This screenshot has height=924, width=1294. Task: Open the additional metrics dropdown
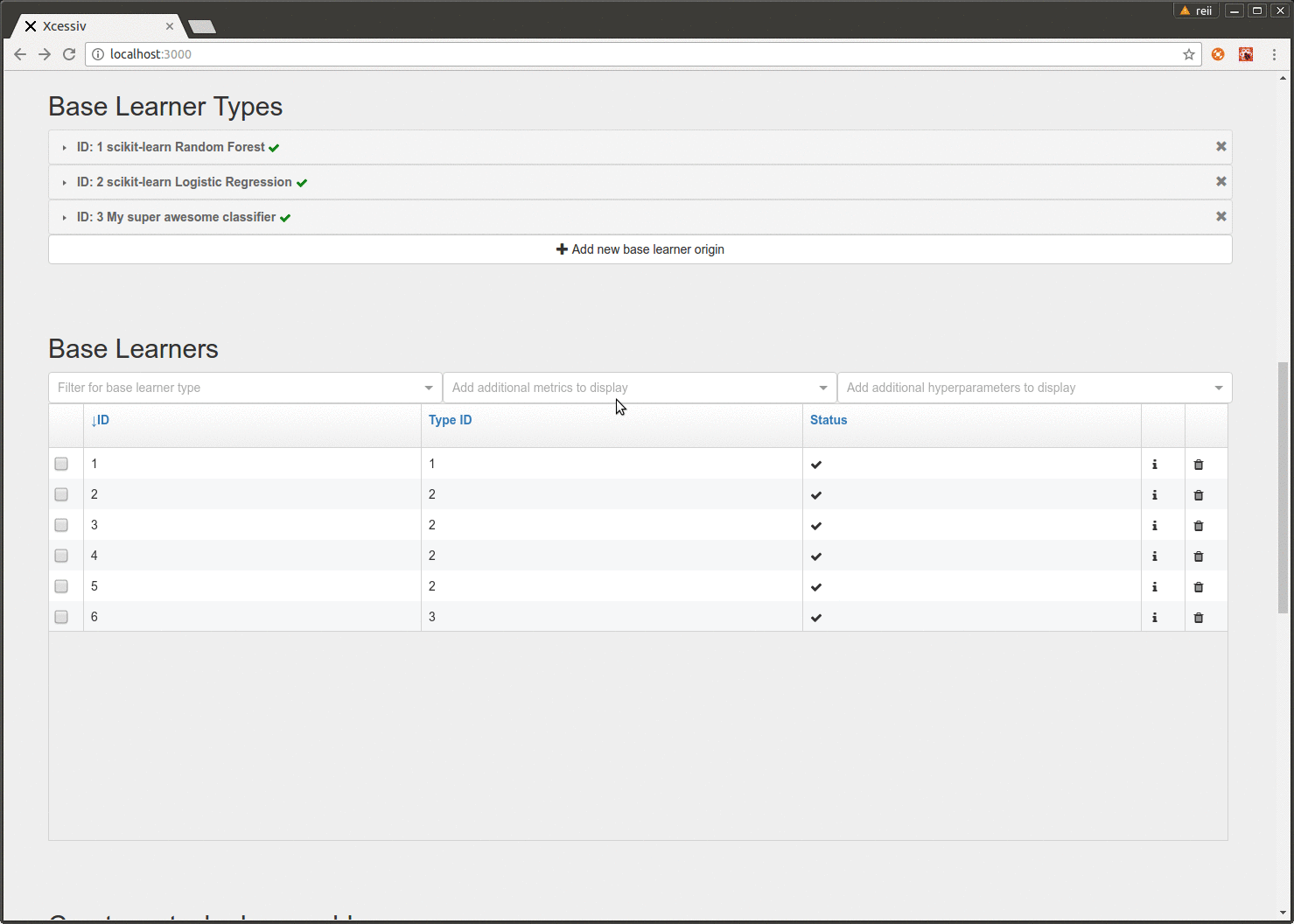(640, 388)
